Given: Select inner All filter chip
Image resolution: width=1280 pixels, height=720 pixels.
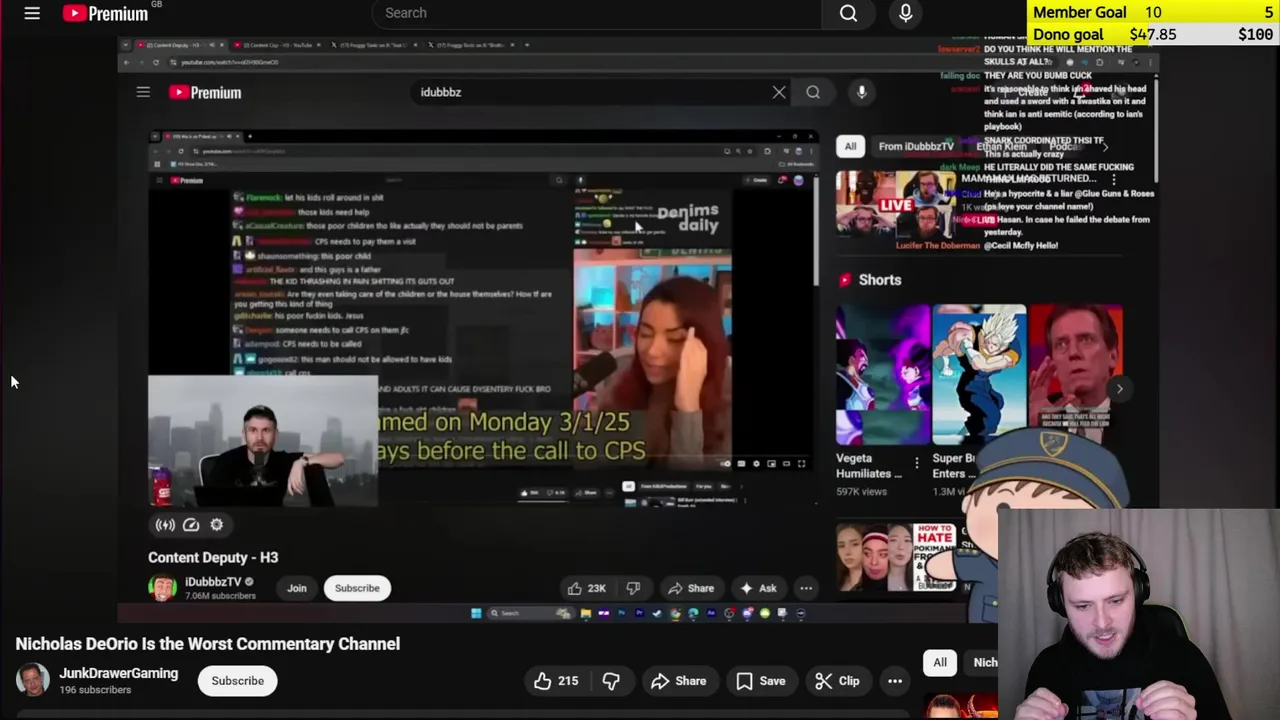Looking at the screenshot, I should click(x=850, y=146).
